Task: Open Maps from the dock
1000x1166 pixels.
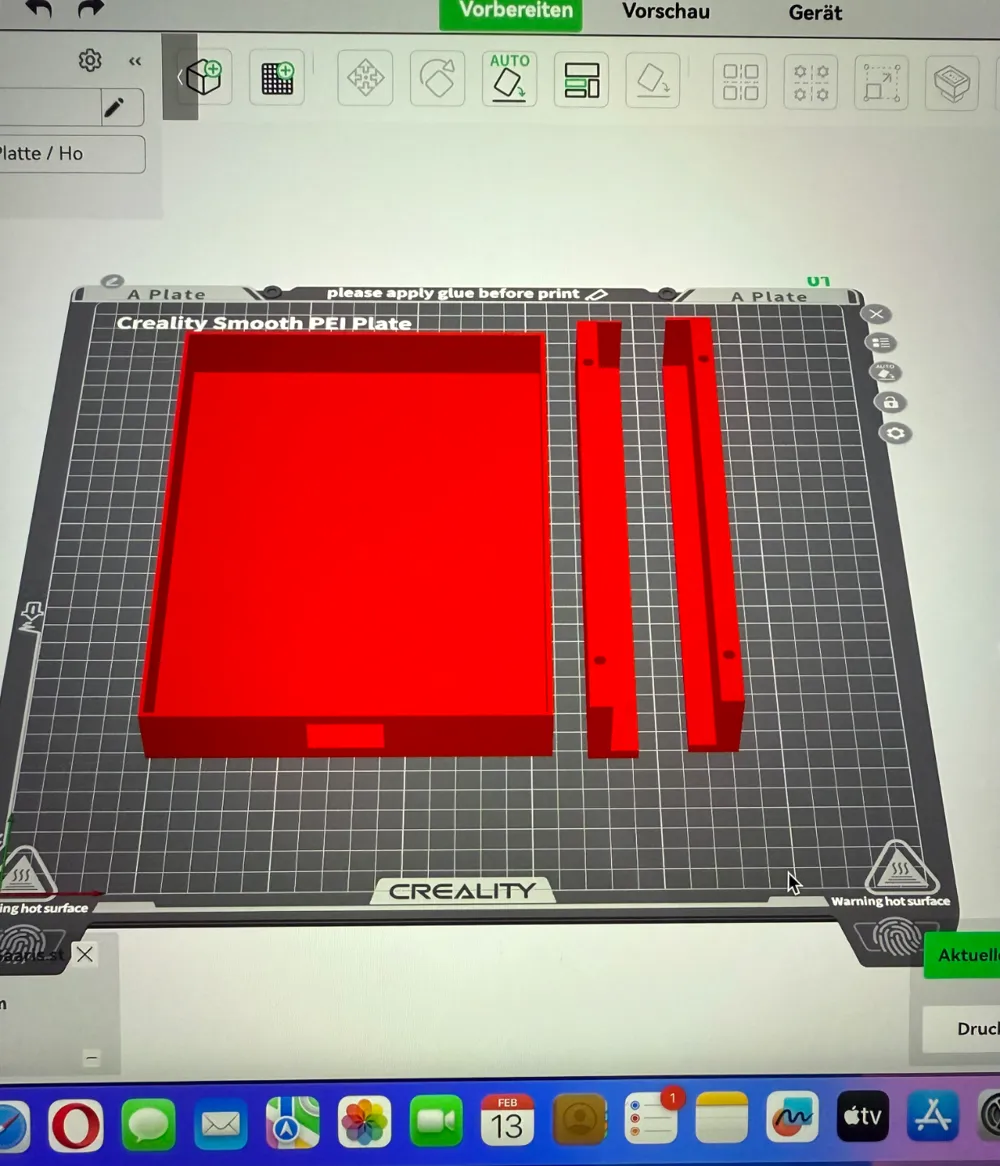Action: click(292, 1123)
